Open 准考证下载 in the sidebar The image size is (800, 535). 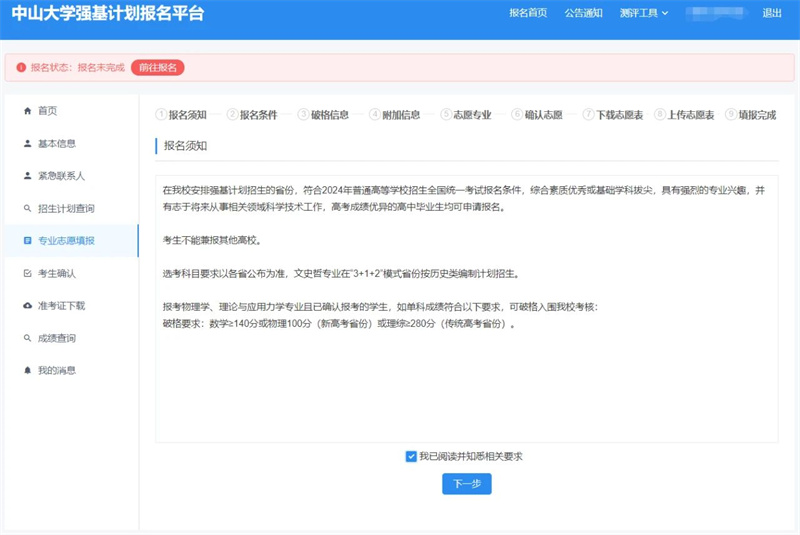[71, 305]
